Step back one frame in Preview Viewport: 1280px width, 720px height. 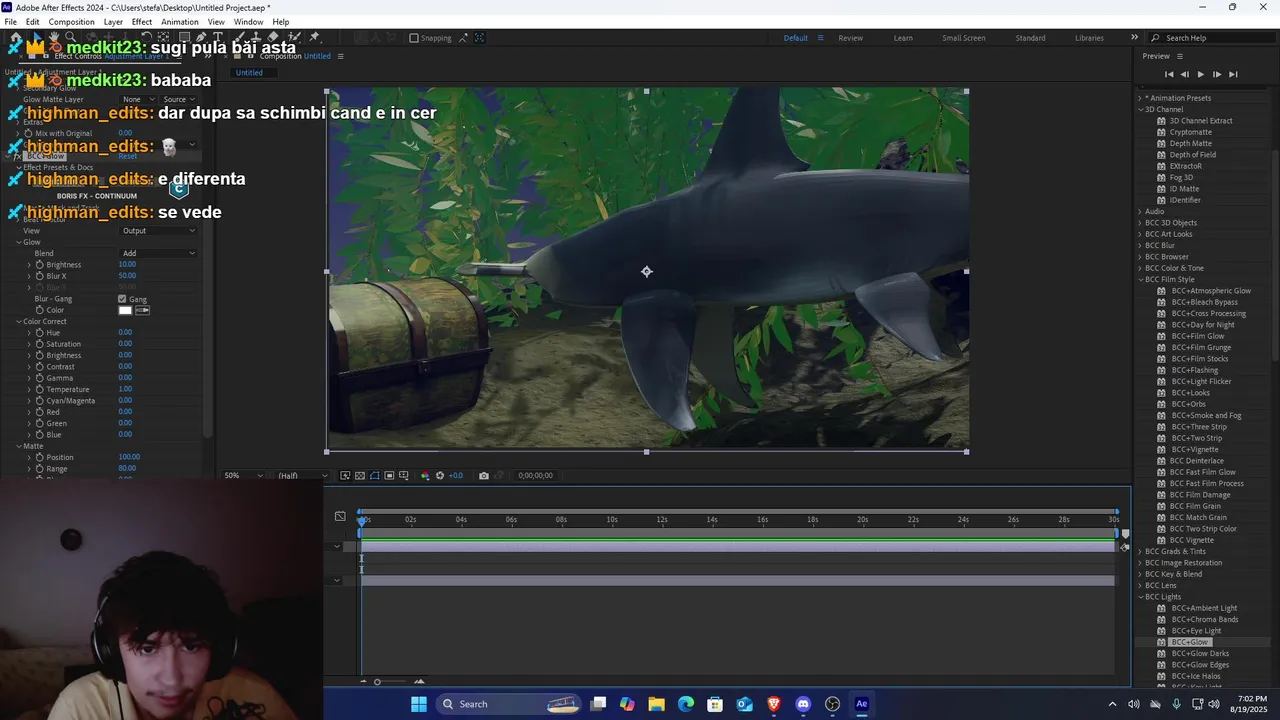click(x=1185, y=74)
